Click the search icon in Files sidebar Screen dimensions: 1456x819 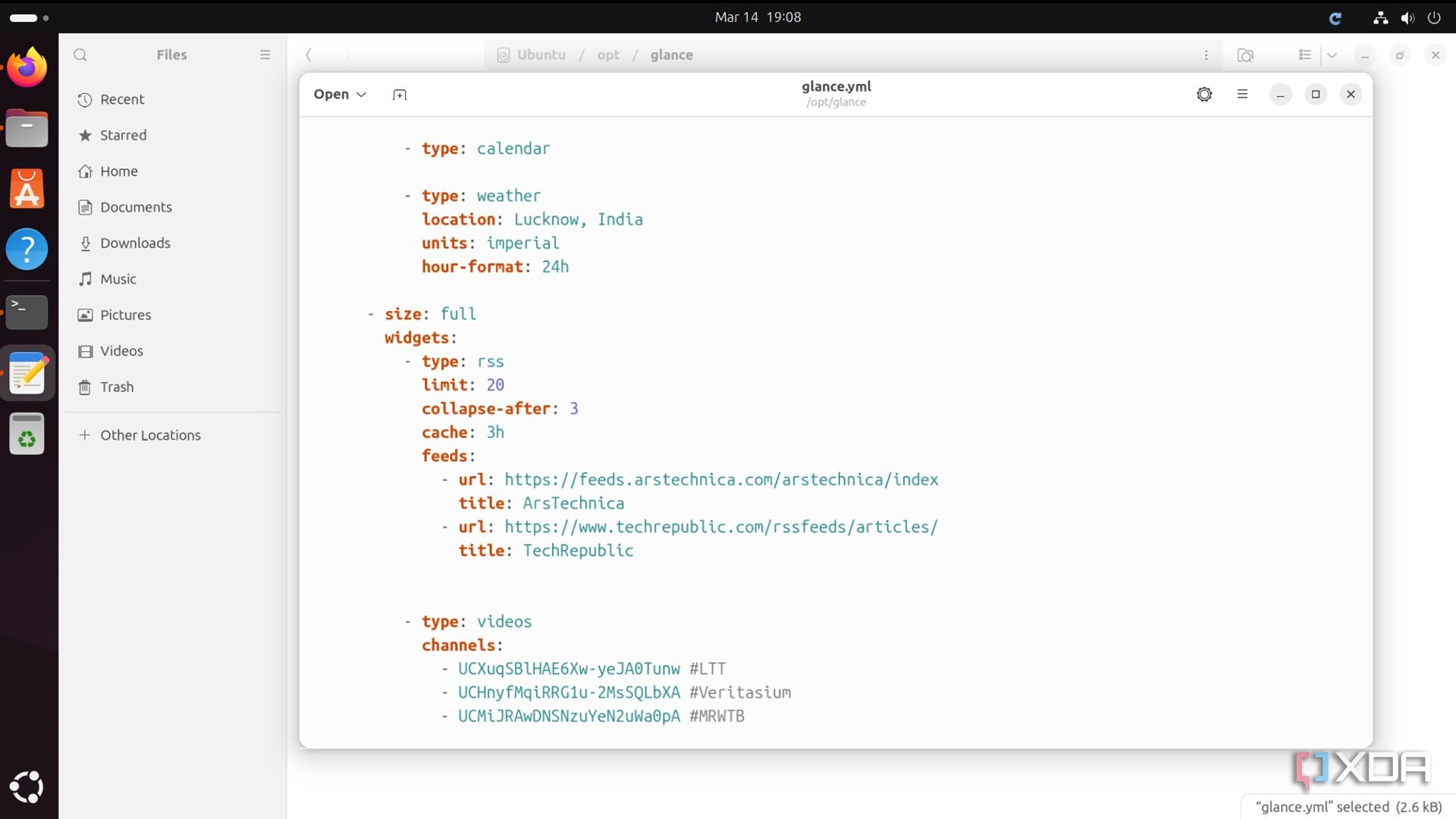[x=80, y=55]
